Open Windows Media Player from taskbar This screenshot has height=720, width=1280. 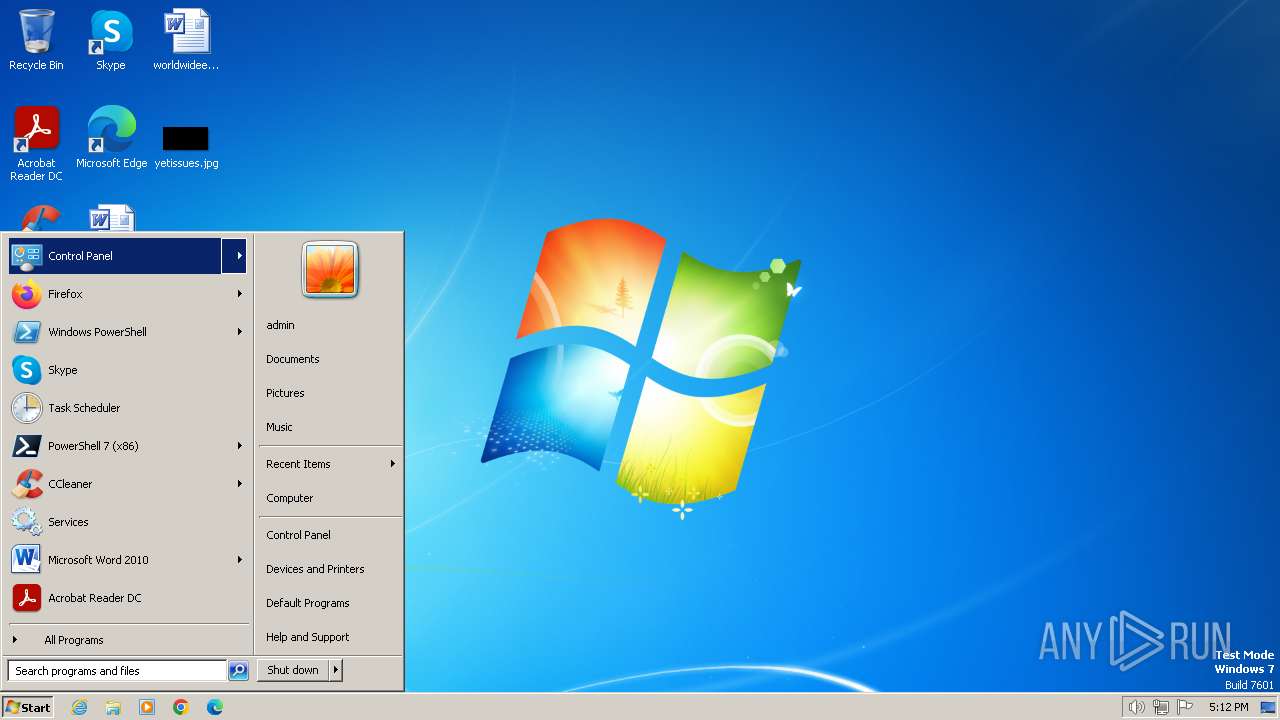[x=147, y=707]
